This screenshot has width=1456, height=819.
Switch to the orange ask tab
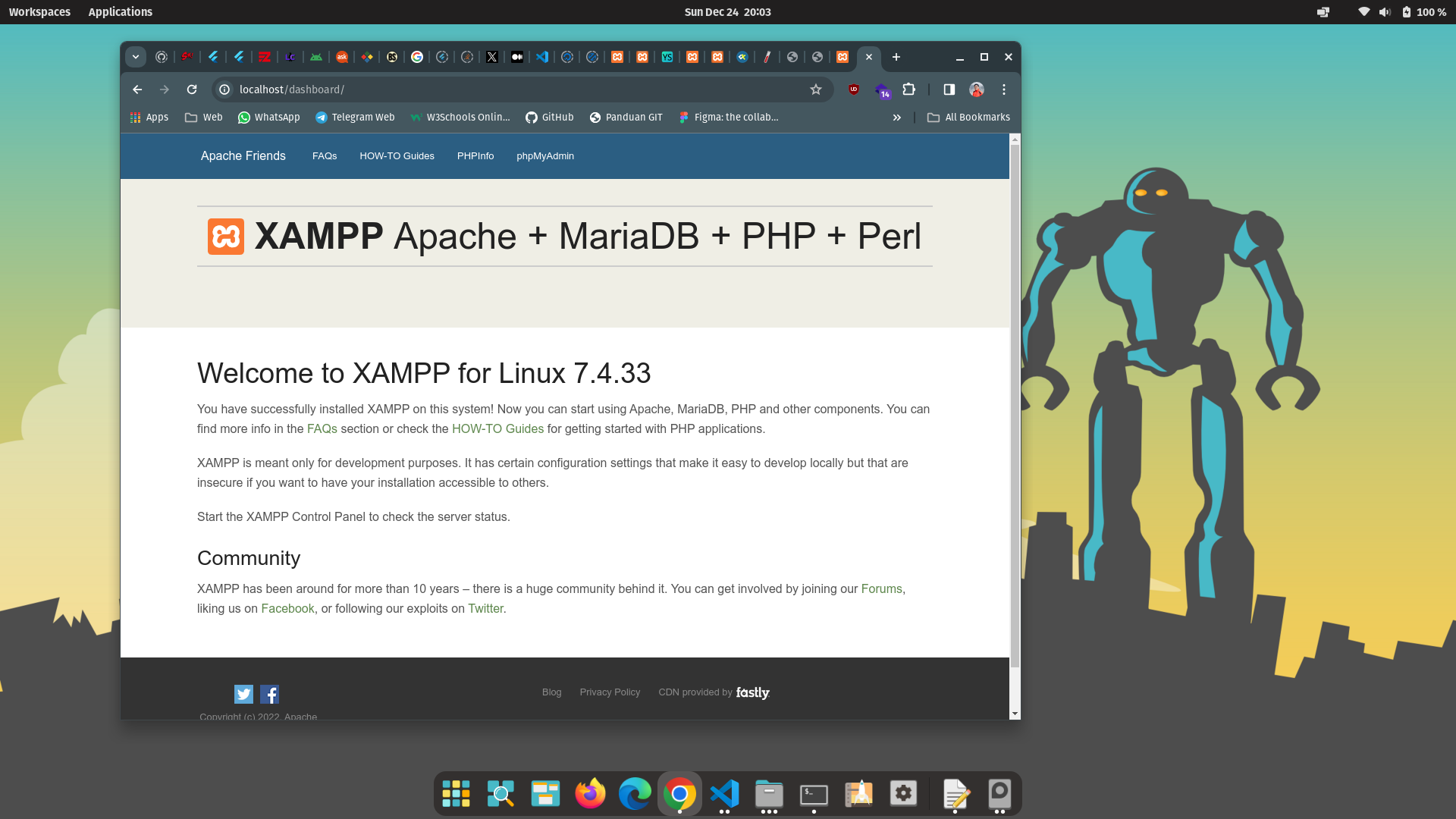click(342, 57)
